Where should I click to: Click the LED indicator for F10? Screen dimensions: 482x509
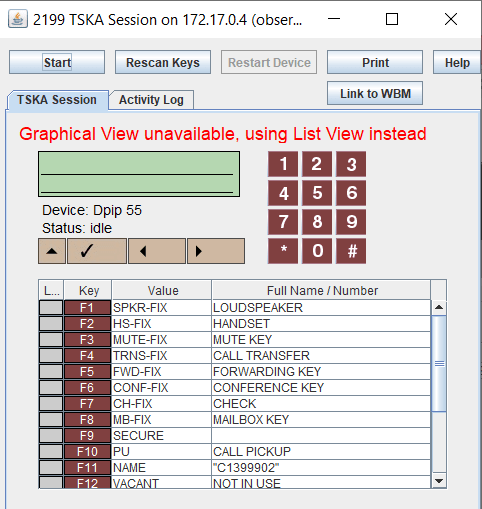[x=51, y=452]
